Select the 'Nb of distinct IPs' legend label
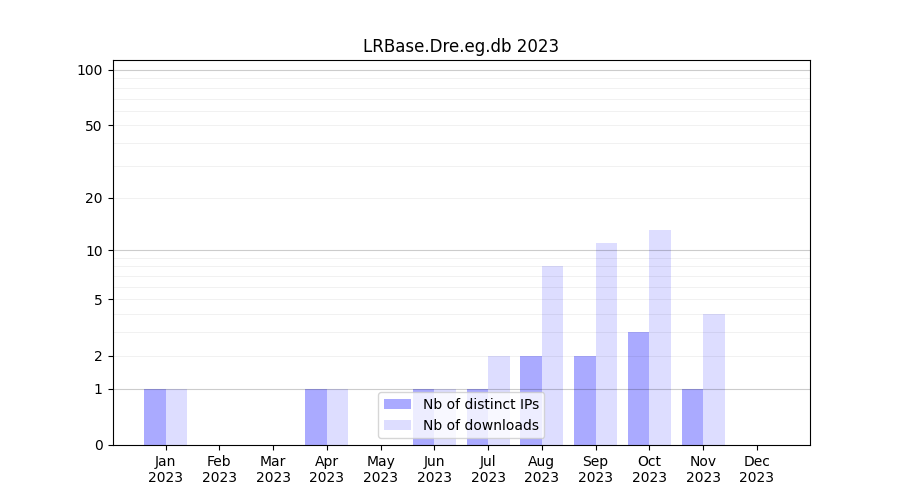Image resolution: width=900 pixels, height=500 pixels. click(480, 404)
